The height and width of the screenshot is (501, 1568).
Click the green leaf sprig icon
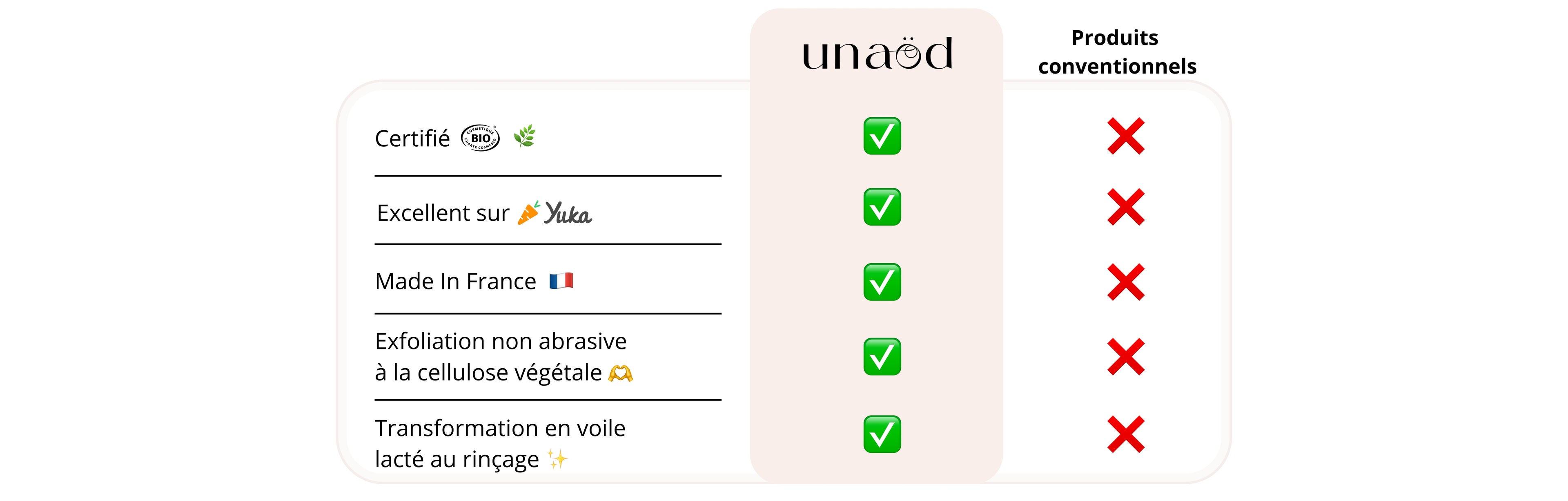pos(525,136)
